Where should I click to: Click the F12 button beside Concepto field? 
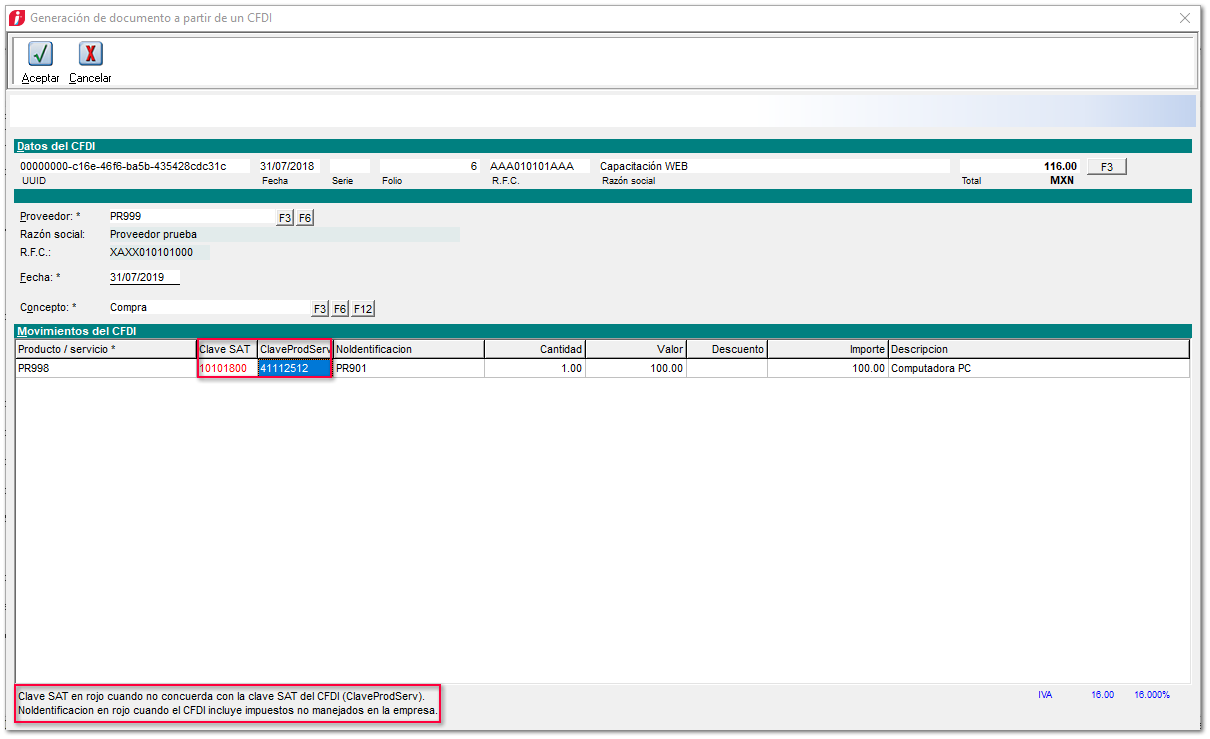pyautogui.click(x=363, y=309)
